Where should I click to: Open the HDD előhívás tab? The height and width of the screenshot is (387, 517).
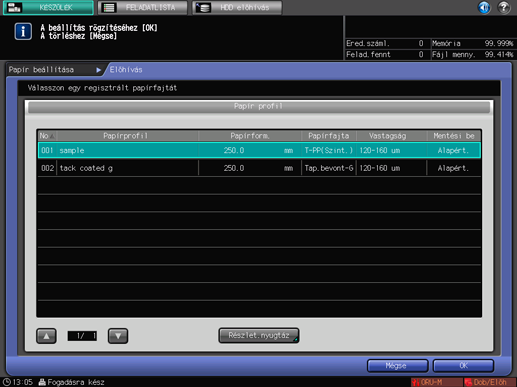click(x=237, y=7)
